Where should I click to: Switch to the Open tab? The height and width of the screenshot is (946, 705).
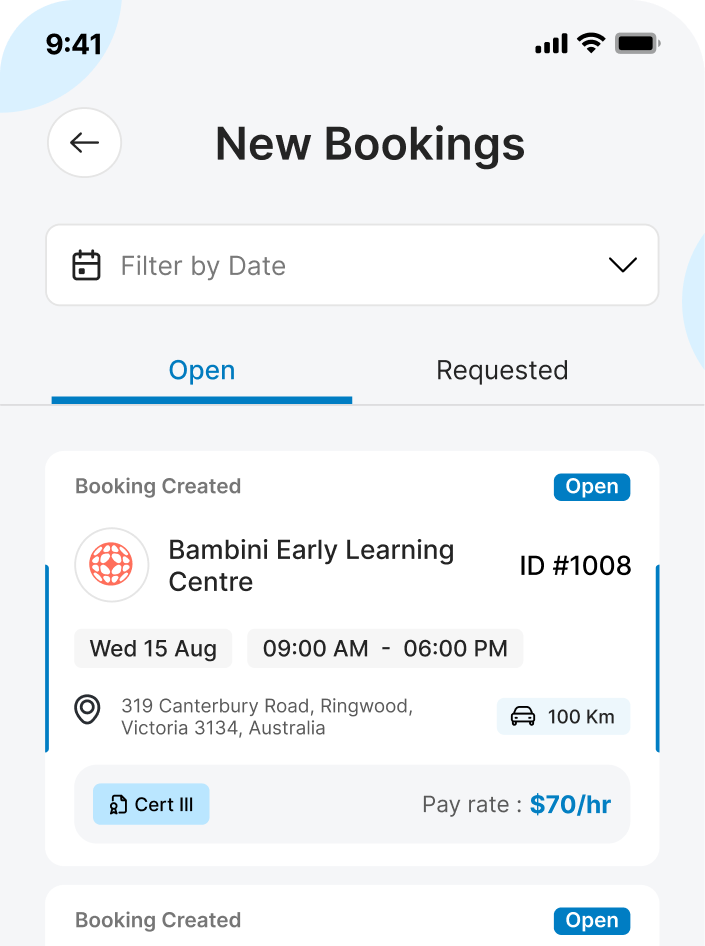[202, 371]
